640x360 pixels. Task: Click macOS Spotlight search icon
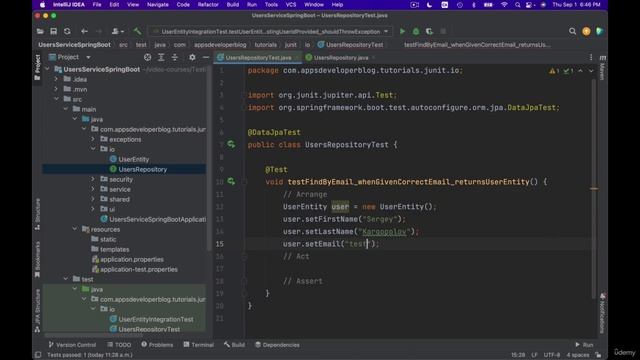(517, 5)
